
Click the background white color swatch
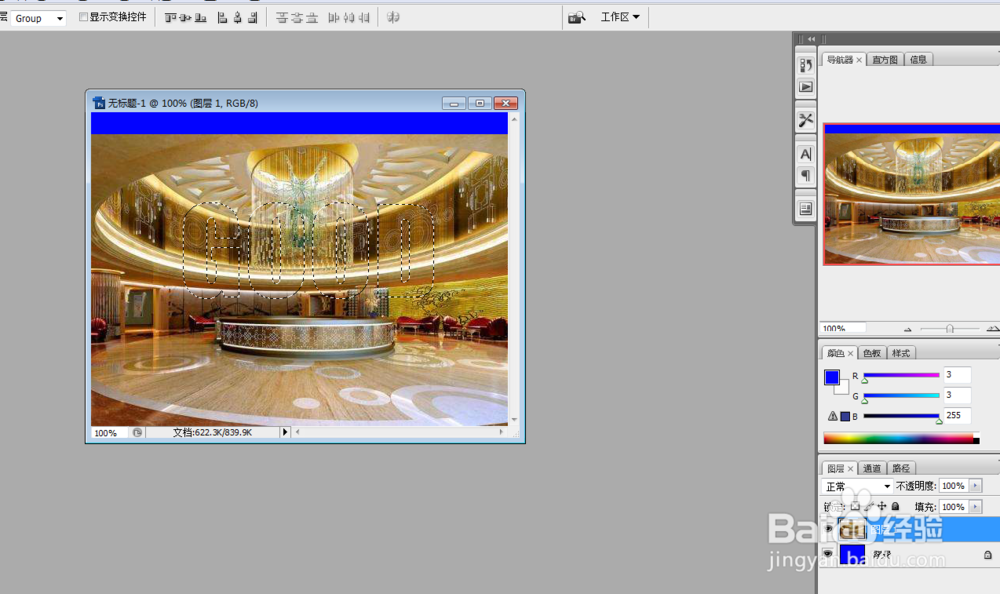point(843,388)
